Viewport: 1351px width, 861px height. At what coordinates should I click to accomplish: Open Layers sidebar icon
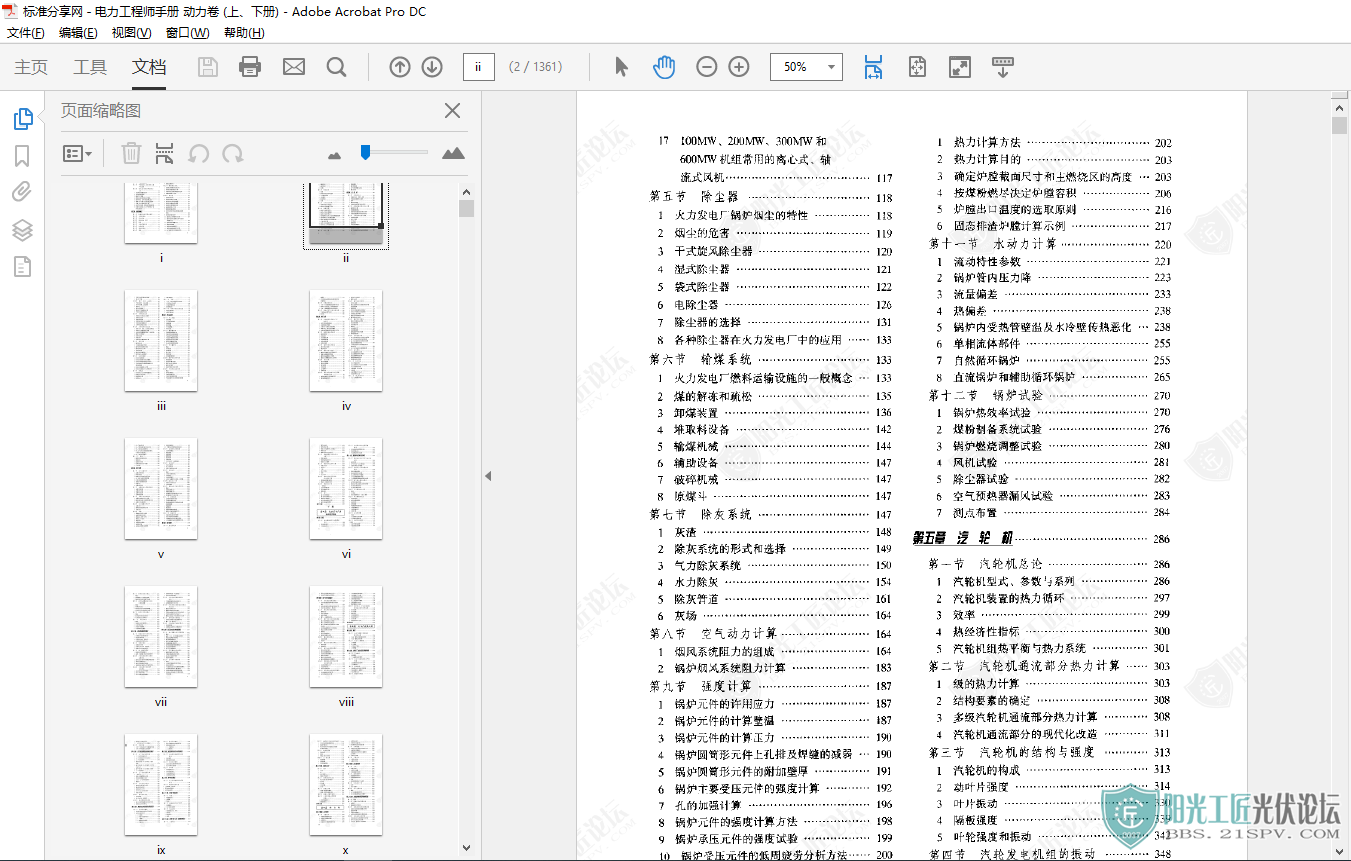pyautogui.click(x=22, y=230)
